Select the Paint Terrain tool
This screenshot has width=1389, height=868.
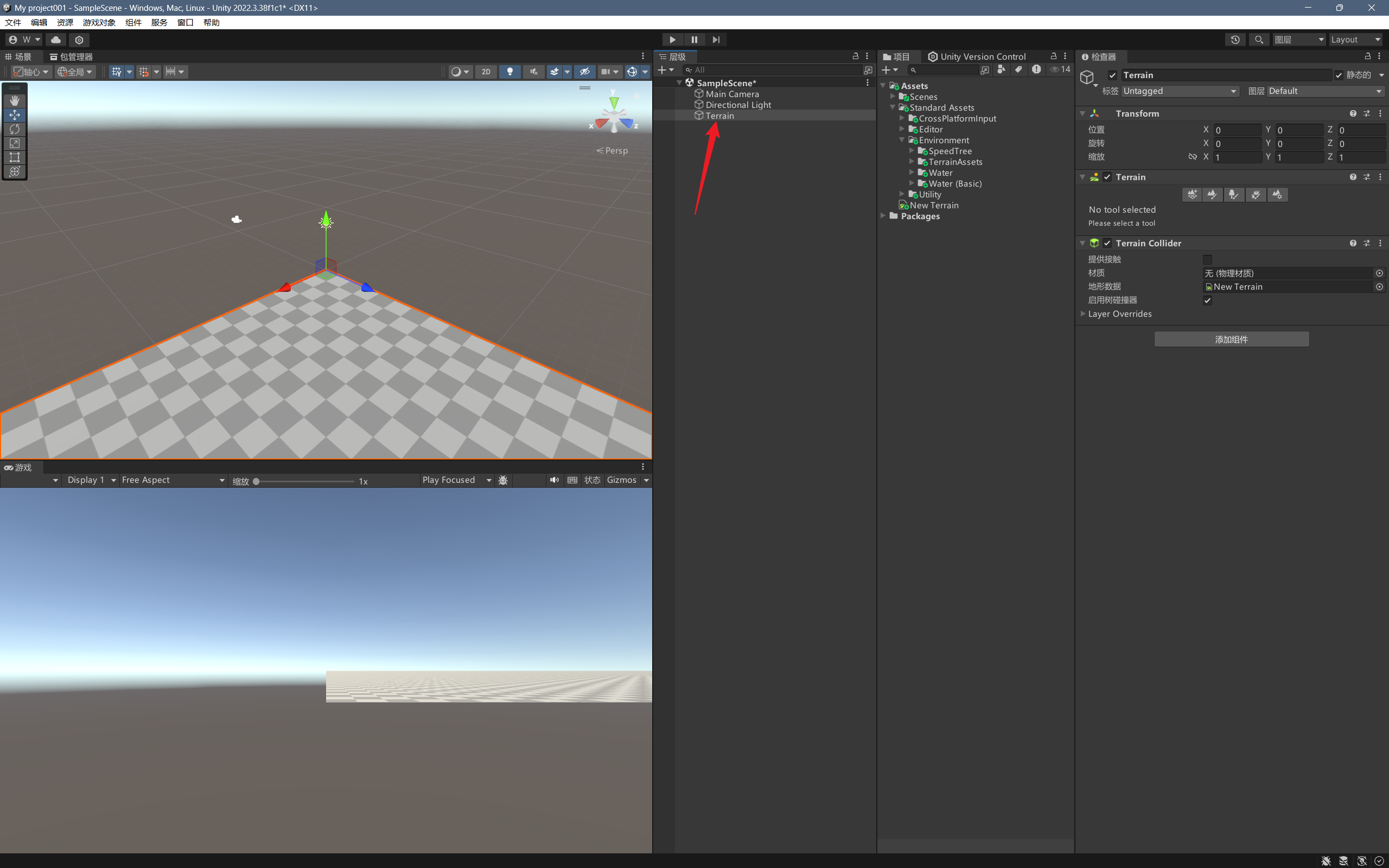tap(1212, 195)
